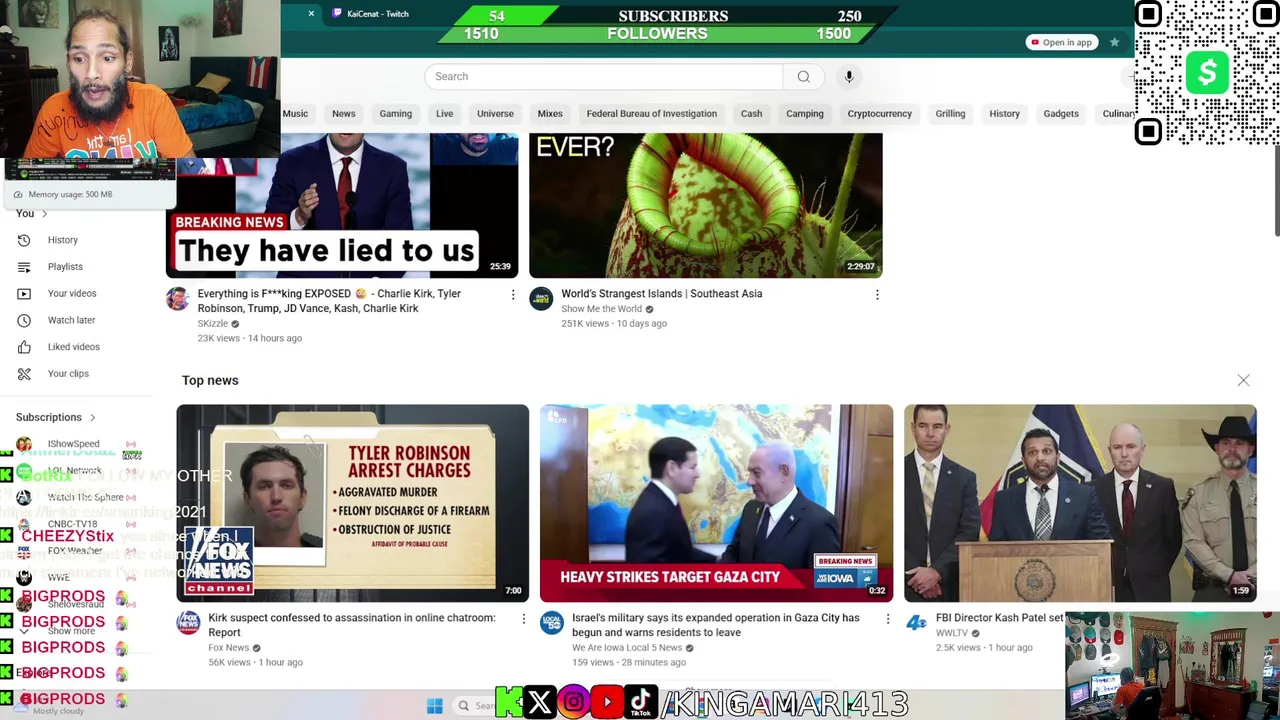Play FBI Director press conference thumbnail
The height and width of the screenshot is (720, 1280).
tap(1080, 503)
